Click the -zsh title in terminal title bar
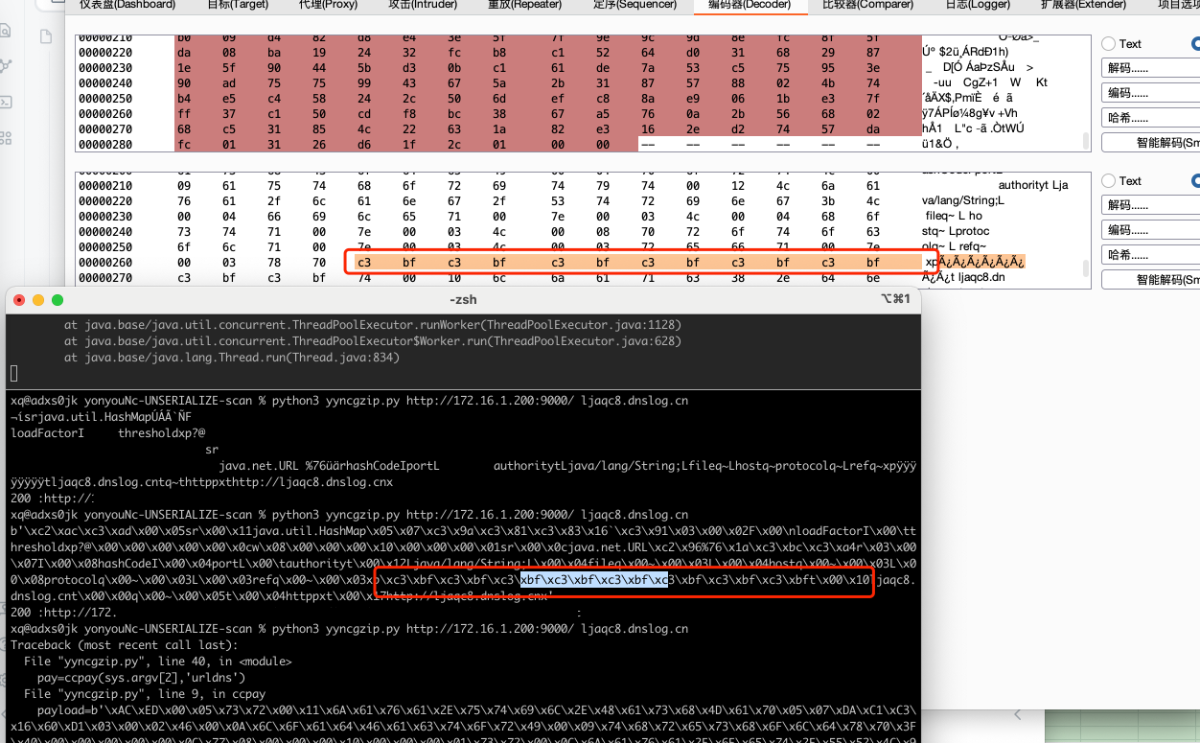 pyautogui.click(x=465, y=300)
